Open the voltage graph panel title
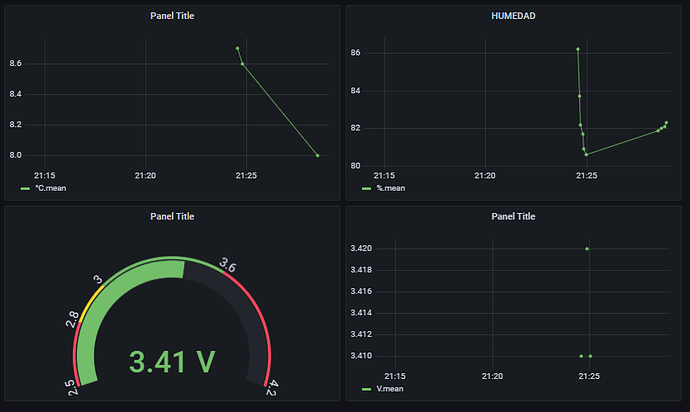 pyautogui.click(x=513, y=217)
